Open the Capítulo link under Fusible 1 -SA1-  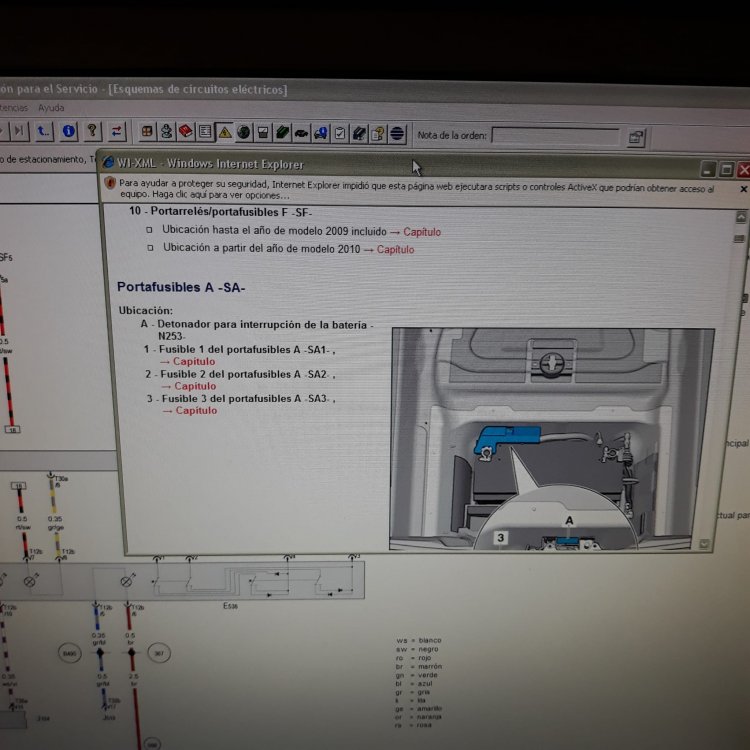point(194,362)
